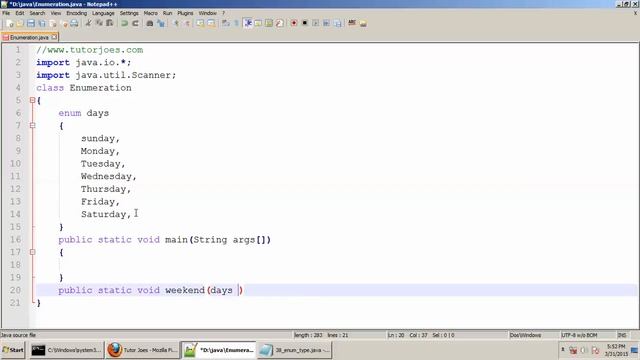Open the ? help menu
Viewport: 640px width, 360px height.
(x=223, y=13)
